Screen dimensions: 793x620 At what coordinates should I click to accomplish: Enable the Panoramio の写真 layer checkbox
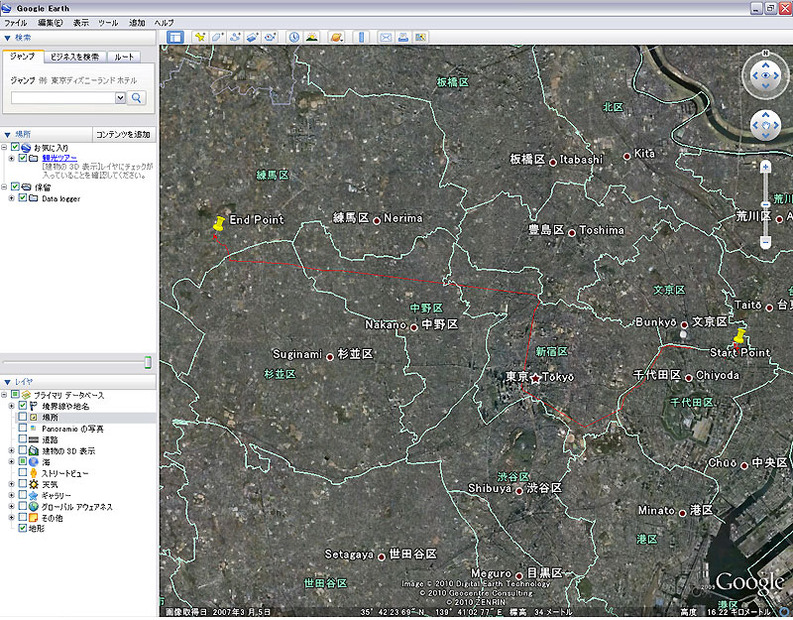click(x=22, y=428)
